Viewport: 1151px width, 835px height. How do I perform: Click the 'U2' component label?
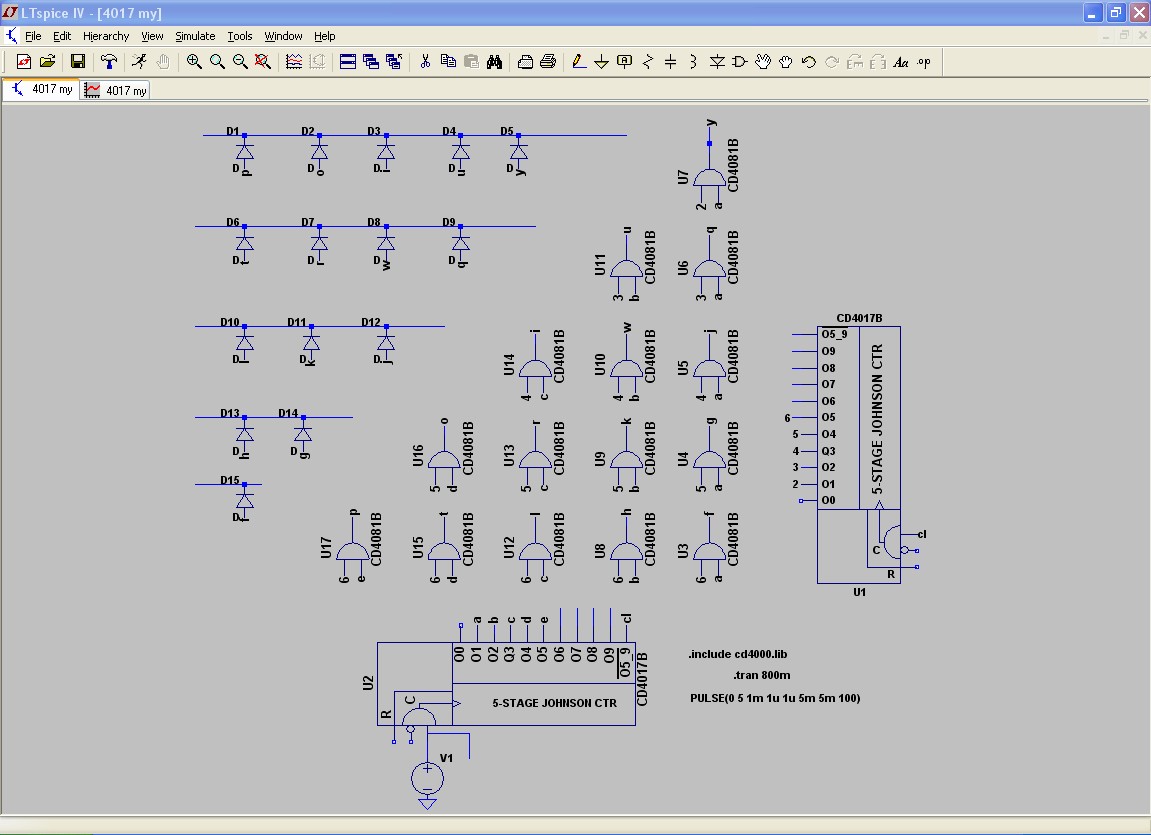(368, 682)
